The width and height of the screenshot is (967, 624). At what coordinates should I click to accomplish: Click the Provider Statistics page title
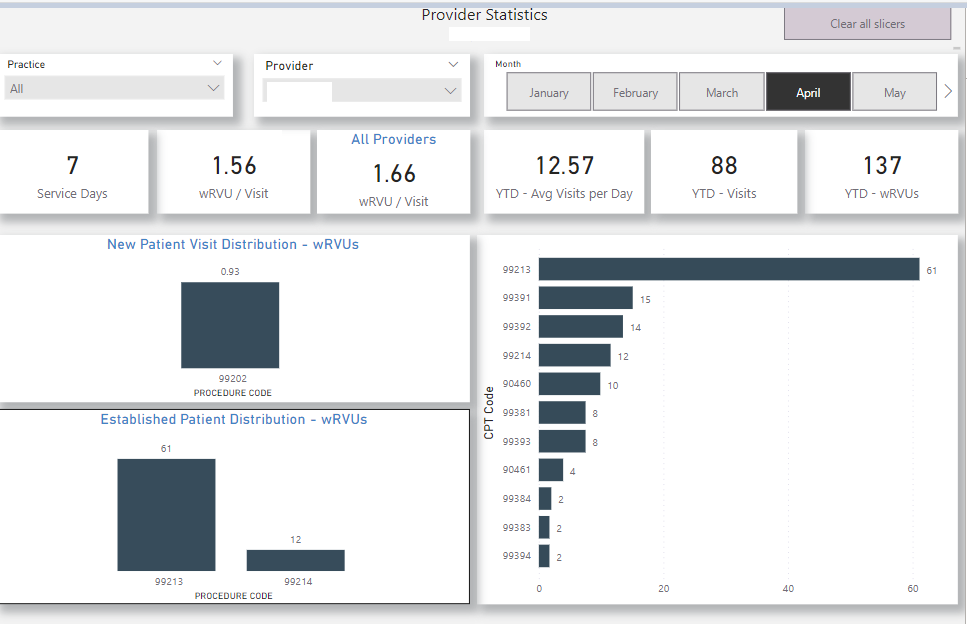pyautogui.click(x=485, y=15)
